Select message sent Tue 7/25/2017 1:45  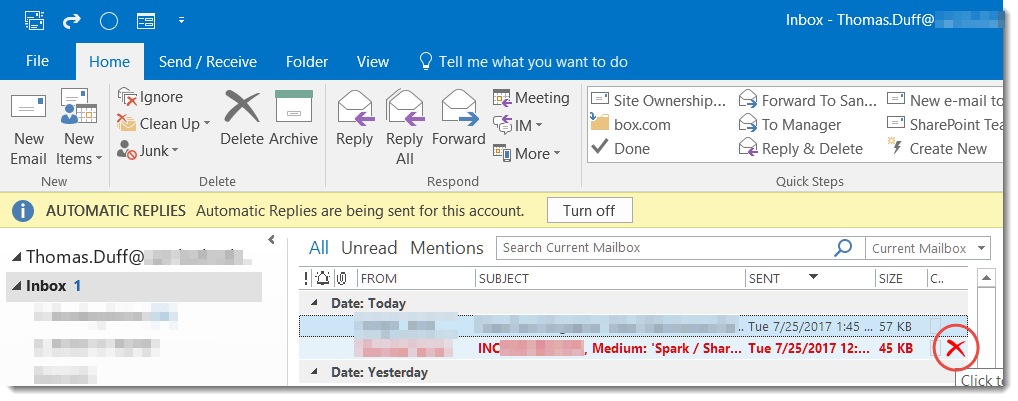[x=634, y=326]
